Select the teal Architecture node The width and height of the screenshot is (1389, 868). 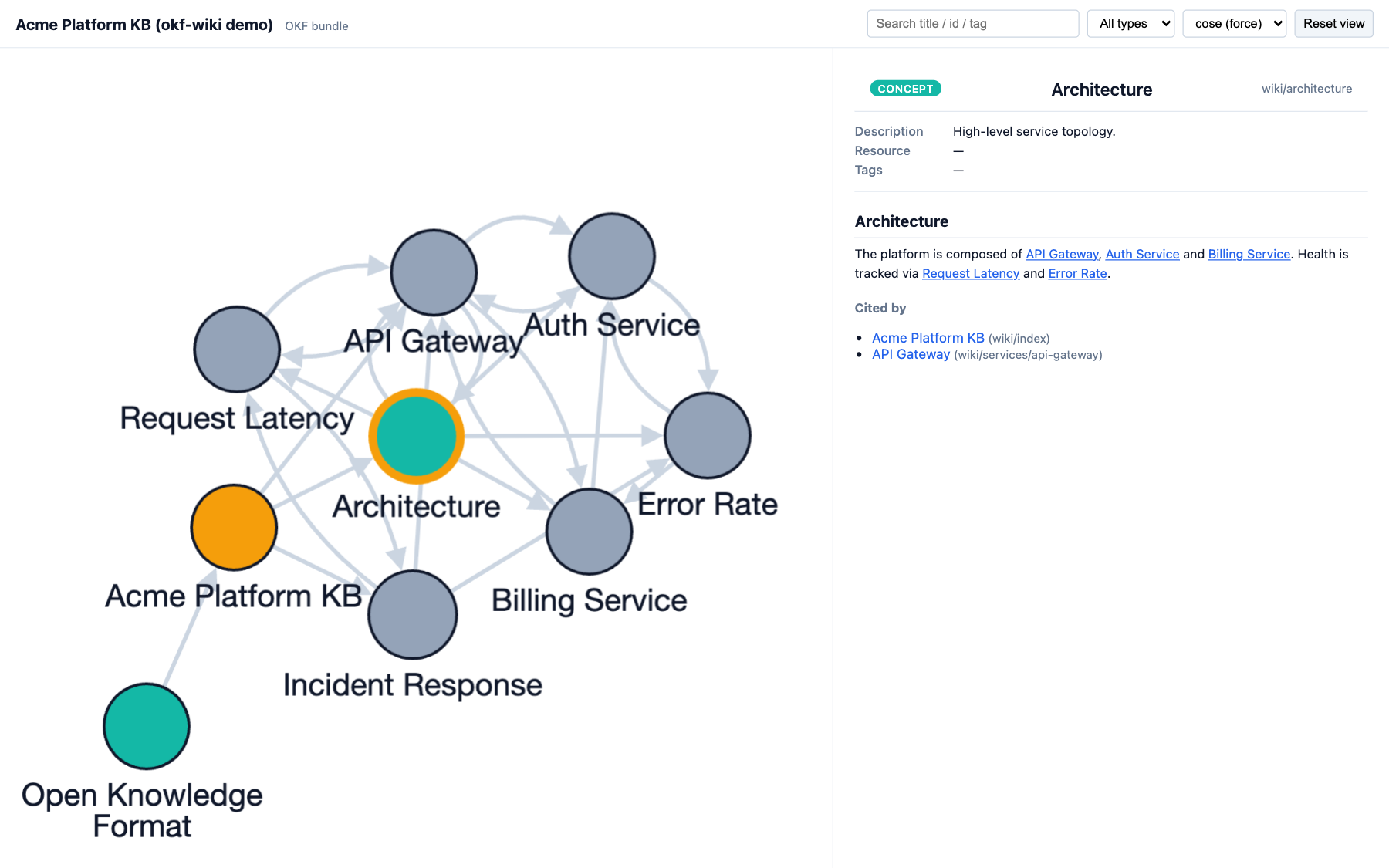(x=417, y=436)
